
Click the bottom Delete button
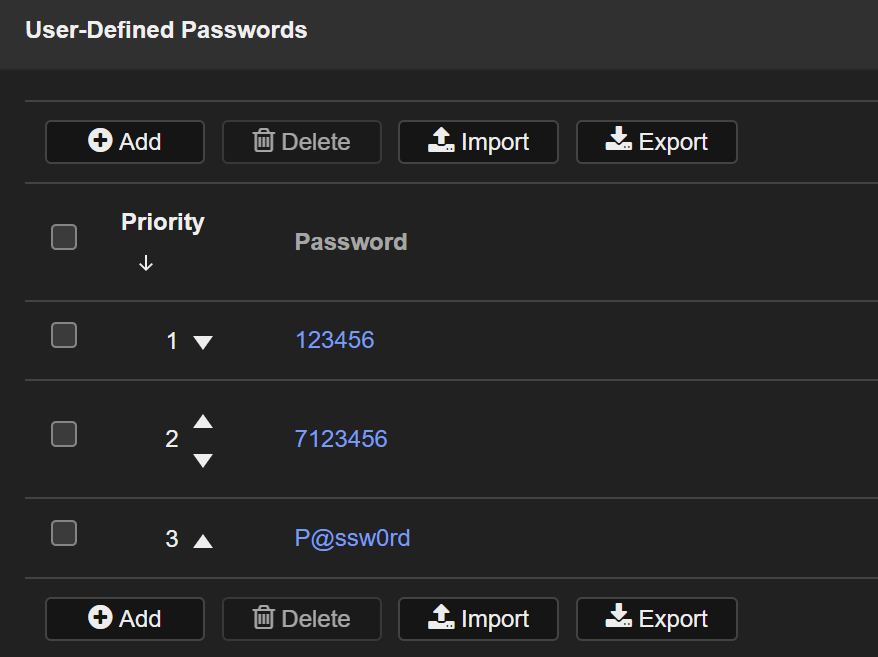pos(301,619)
